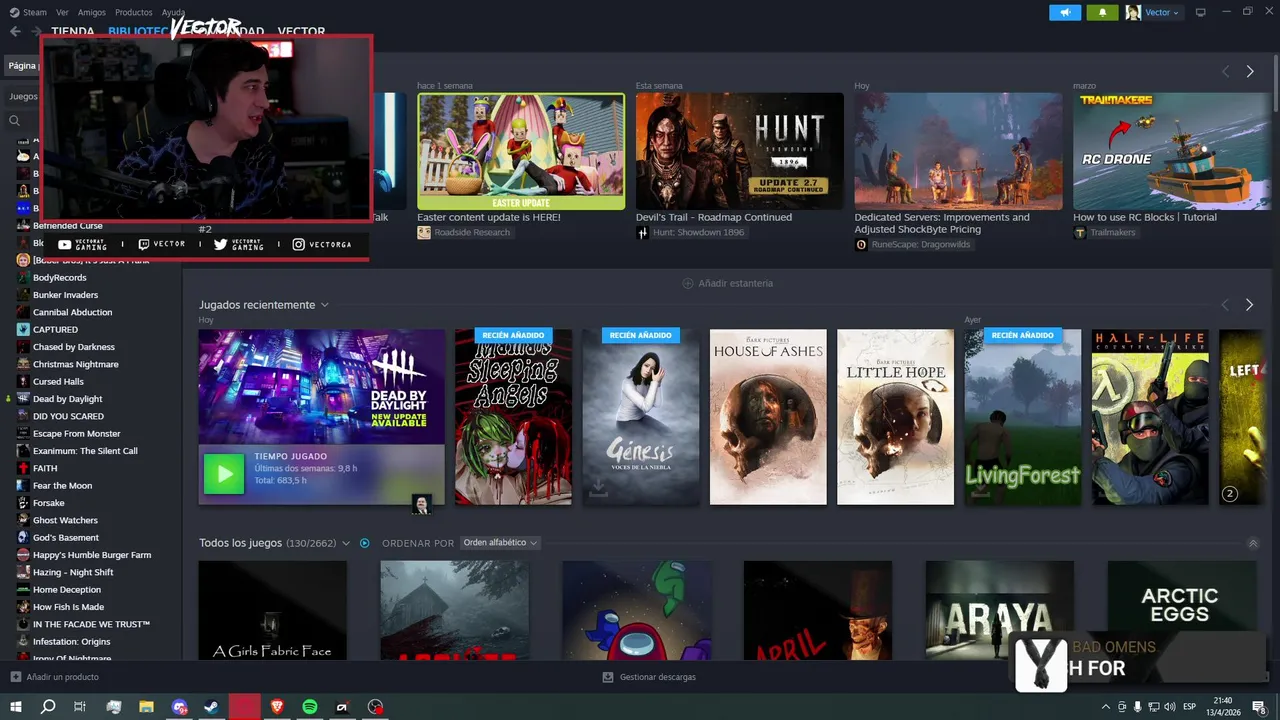
Task: Expand hidden system tray icons
Action: (x=1105, y=707)
